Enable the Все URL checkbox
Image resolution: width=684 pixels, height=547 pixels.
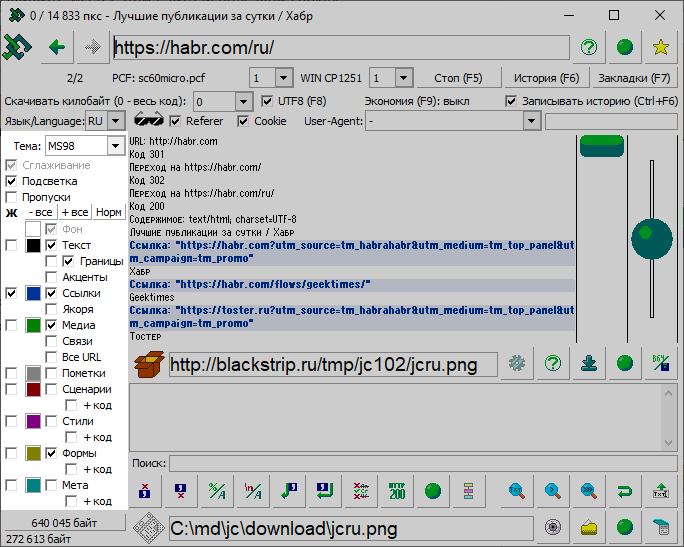pyautogui.click(x=51, y=357)
